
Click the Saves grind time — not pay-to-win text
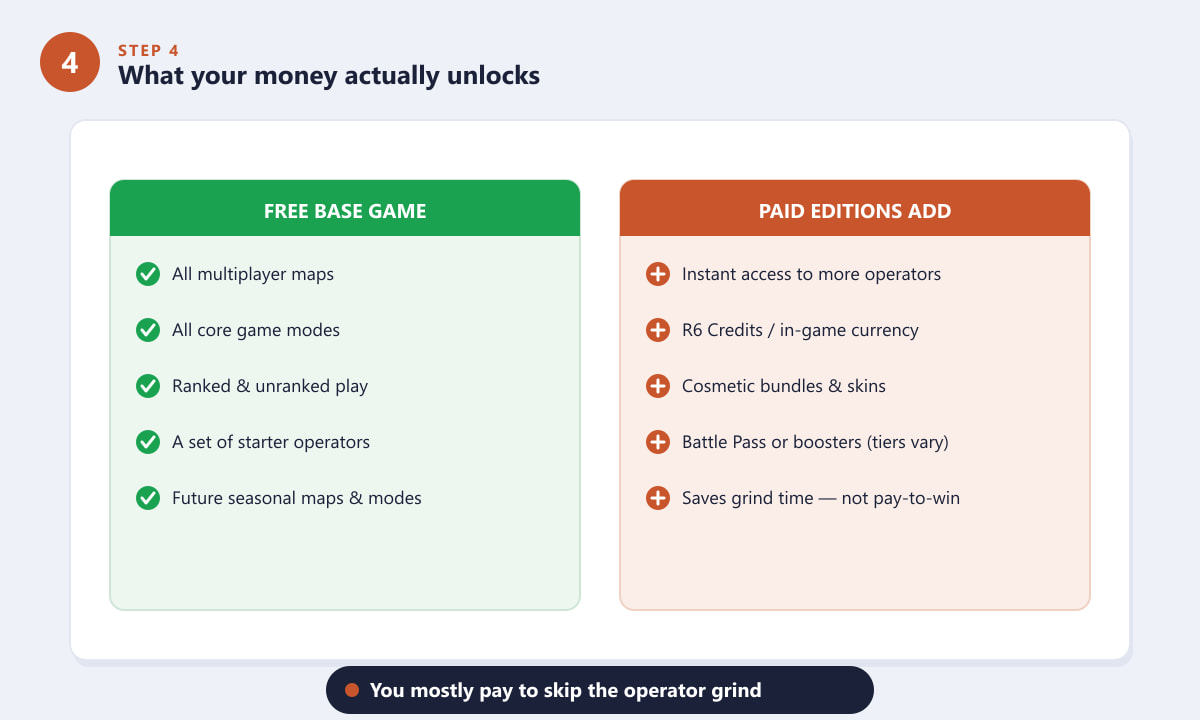[x=821, y=498]
